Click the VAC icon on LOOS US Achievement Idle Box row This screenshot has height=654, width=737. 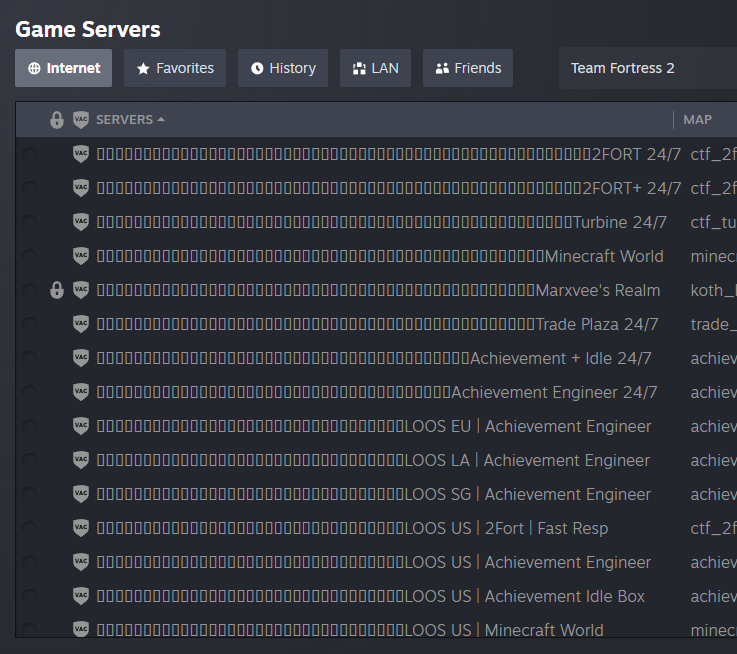tap(81, 596)
